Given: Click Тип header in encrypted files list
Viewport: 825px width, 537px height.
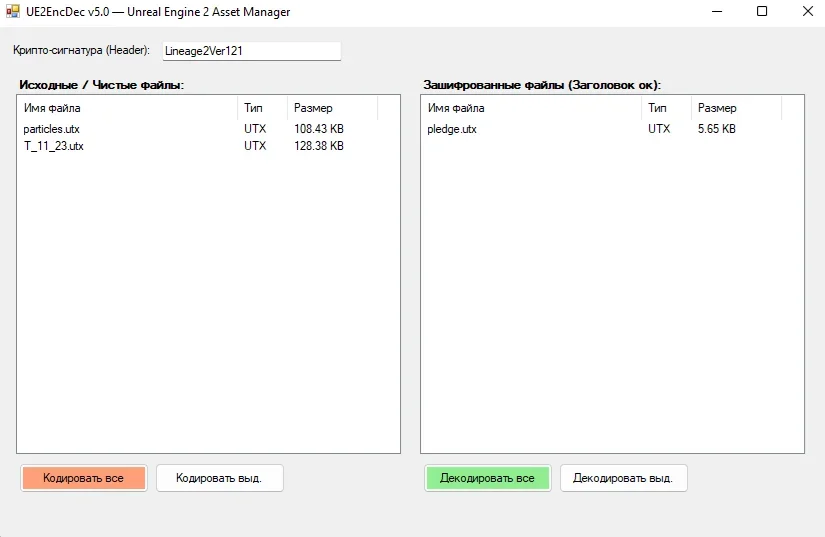Looking at the screenshot, I should [666, 108].
